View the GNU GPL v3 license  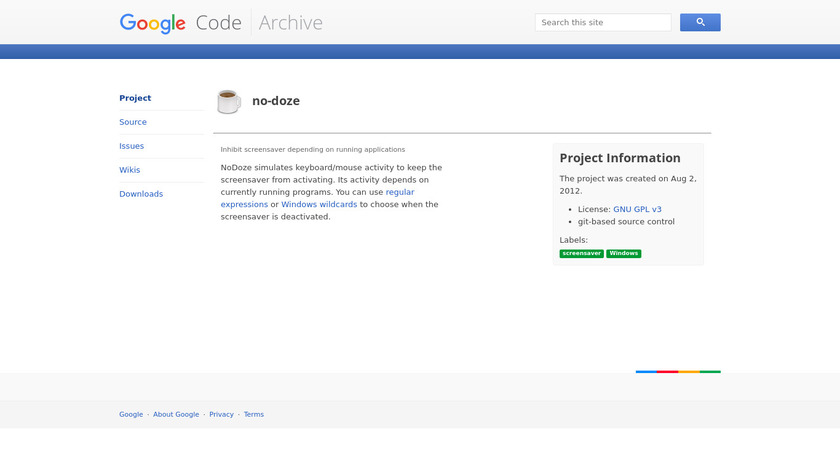[x=637, y=209]
